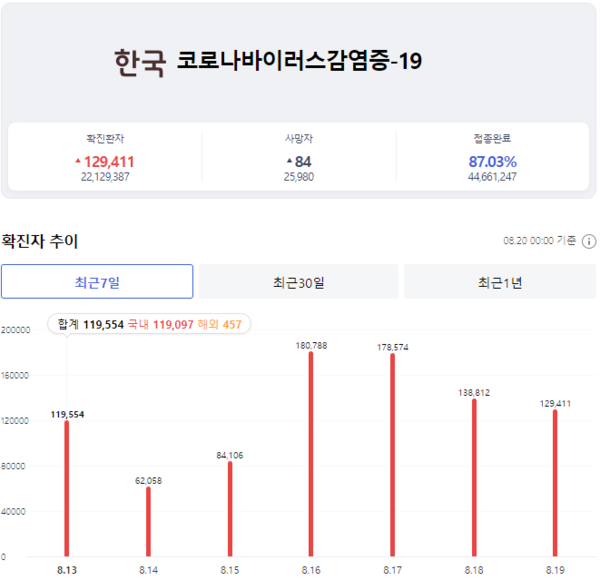Select the 8.14 bar showing 62,058

tap(148, 521)
